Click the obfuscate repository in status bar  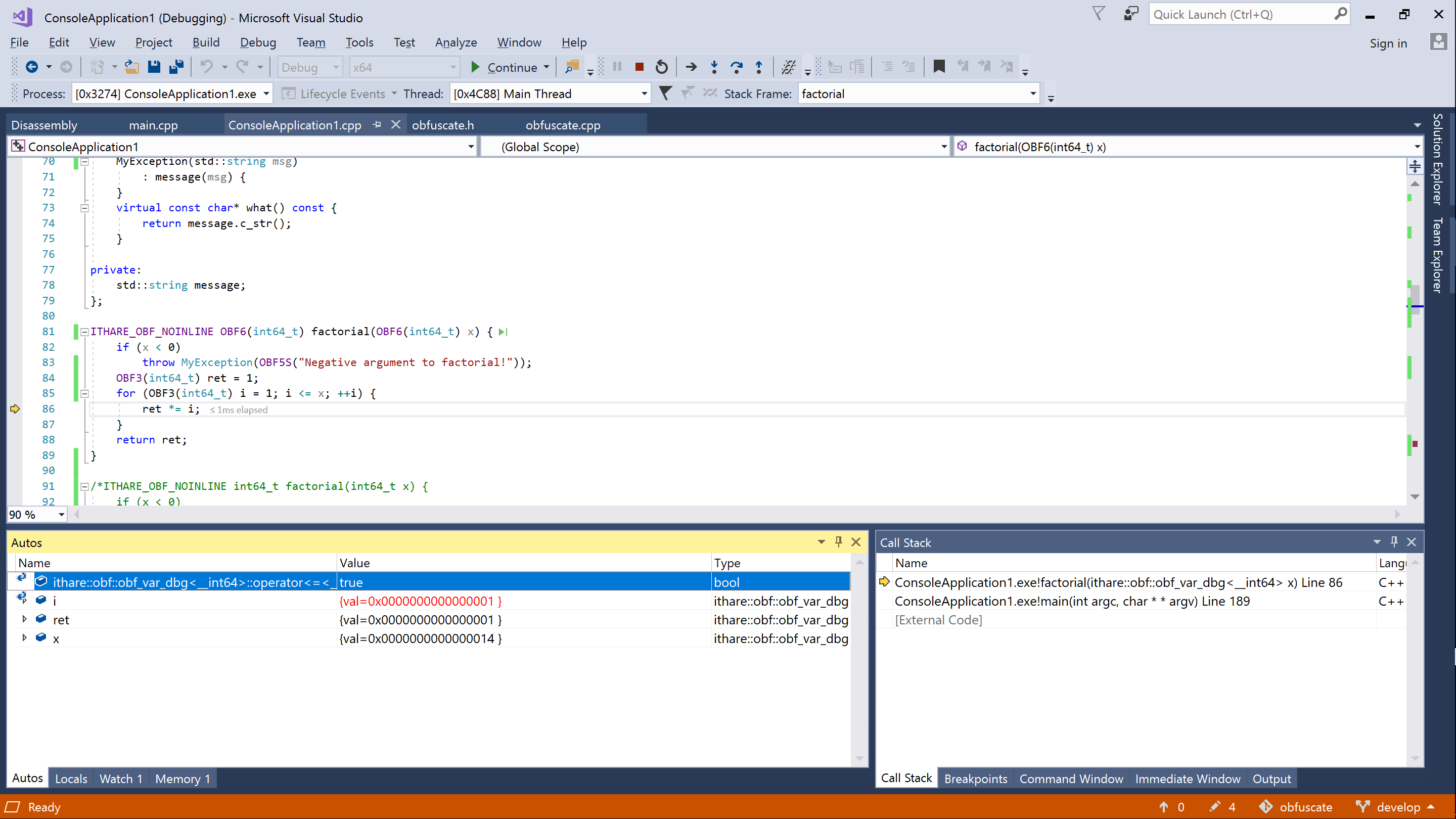(x=1295, y=807)
